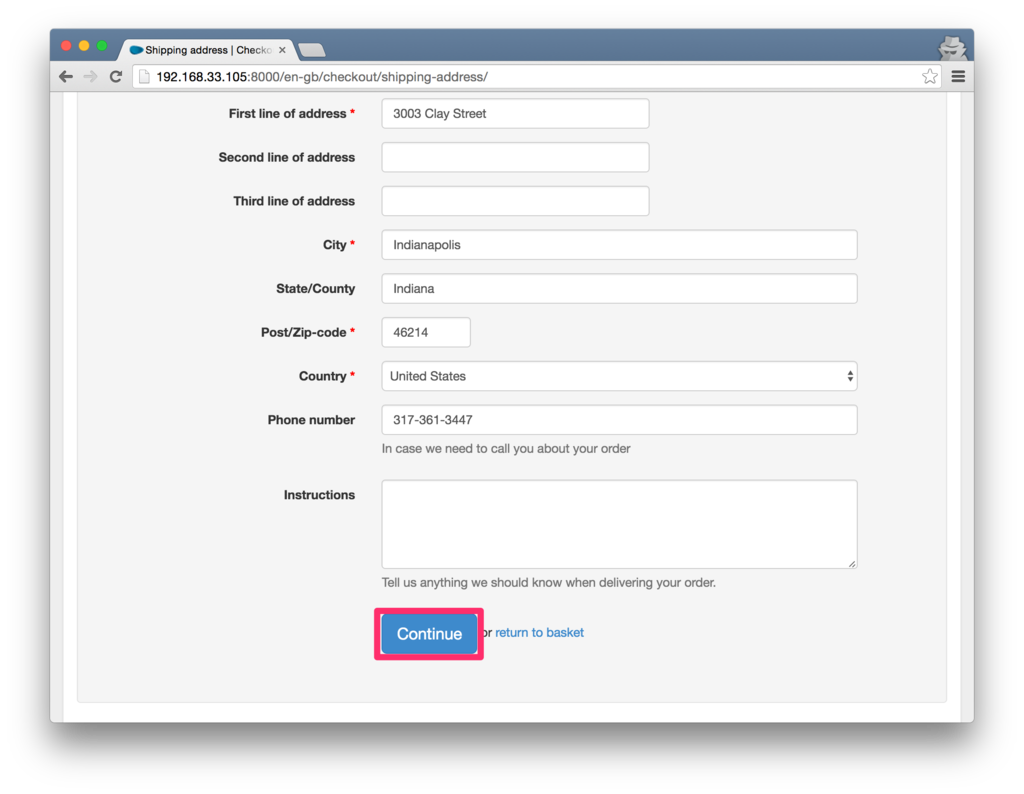Bookmark page with the star icon
The width and height of the screenshot is (1024, 794).
[x=929, y=76]
